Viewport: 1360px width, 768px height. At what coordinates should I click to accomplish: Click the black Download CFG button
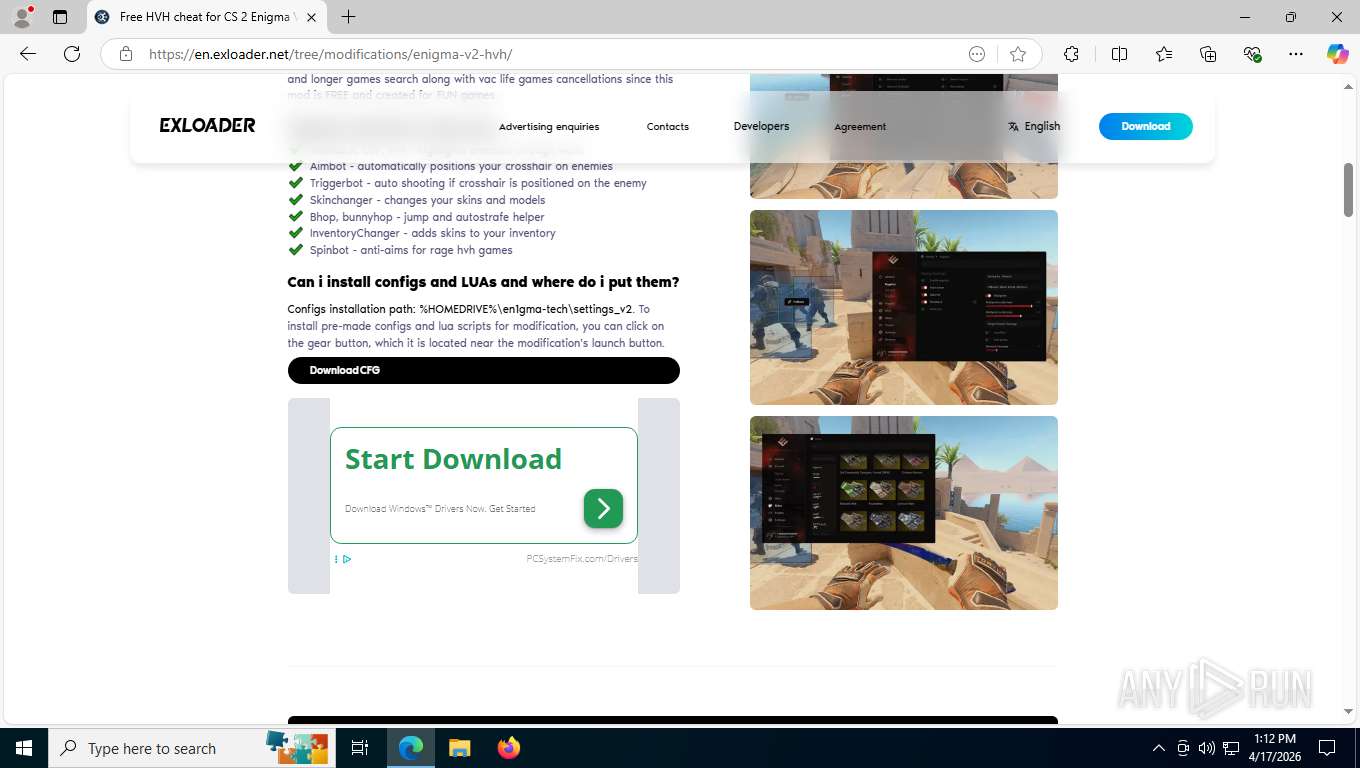click(483, 370)
